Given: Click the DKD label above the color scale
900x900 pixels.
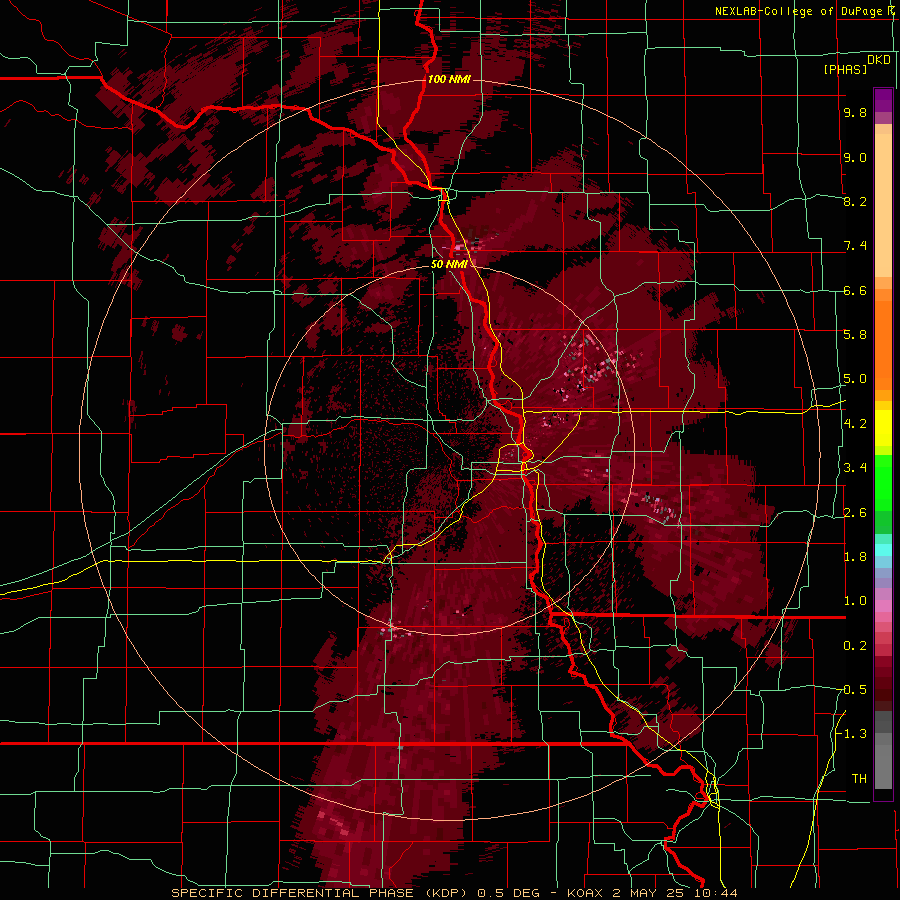Looking at the screenshot, I should (878, 59).
